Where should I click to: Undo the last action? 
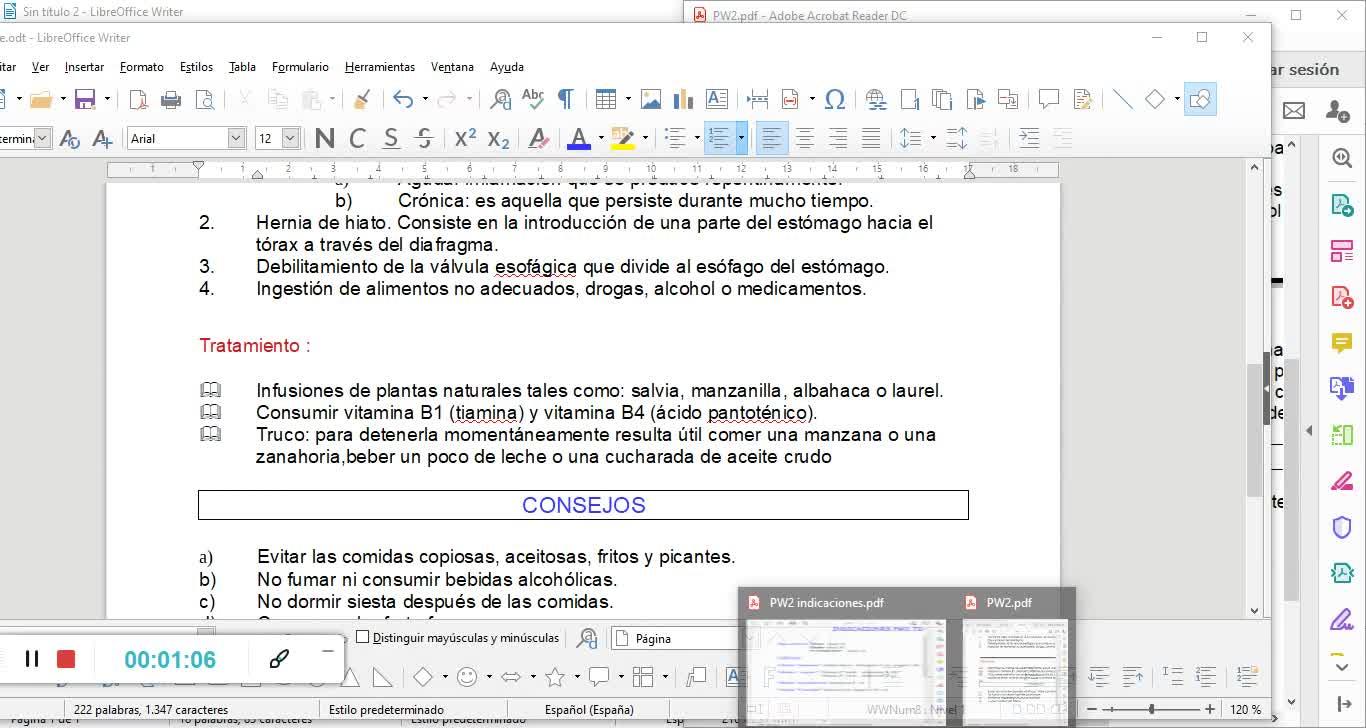point(403,99)
